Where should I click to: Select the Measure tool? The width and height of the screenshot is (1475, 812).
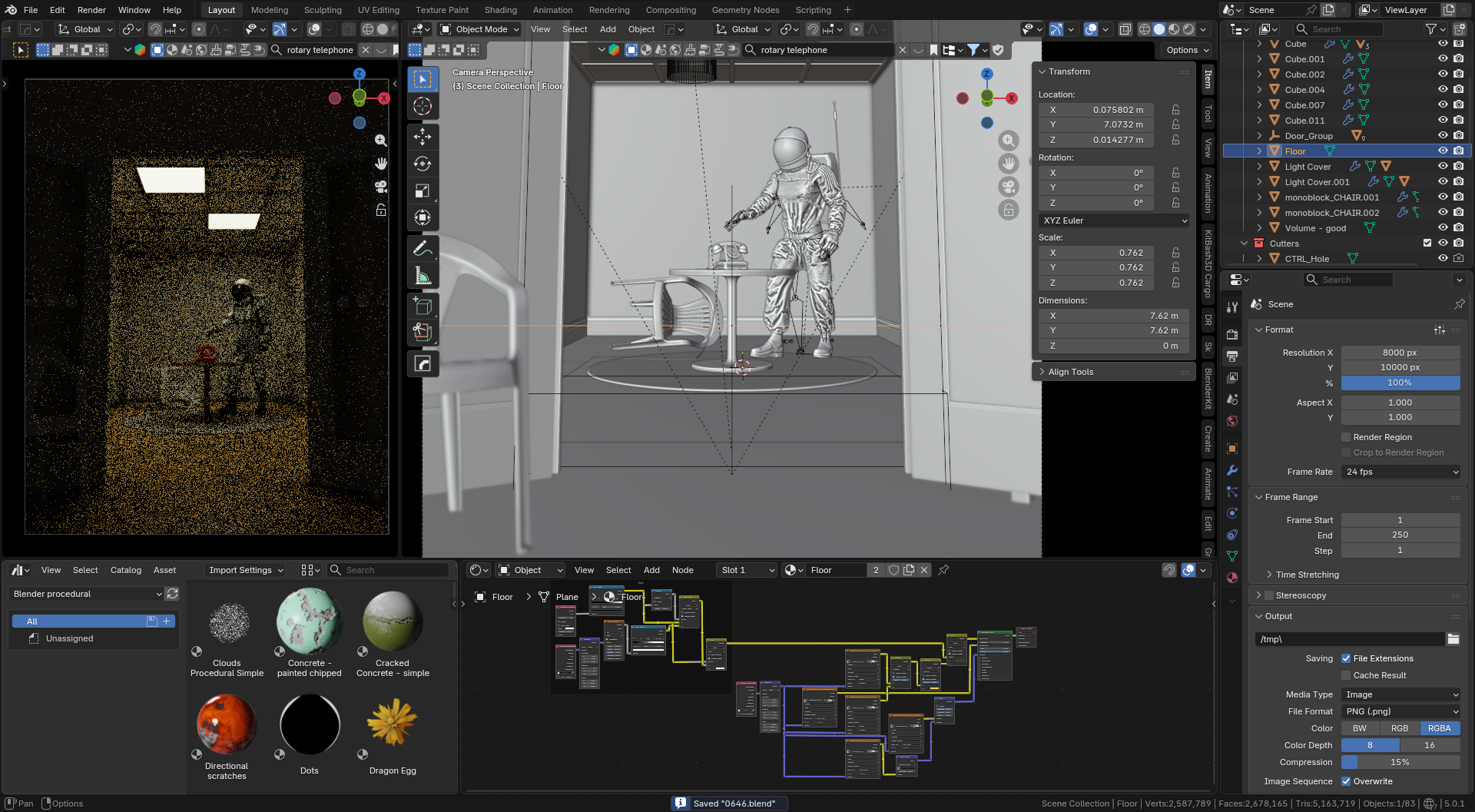423,276
